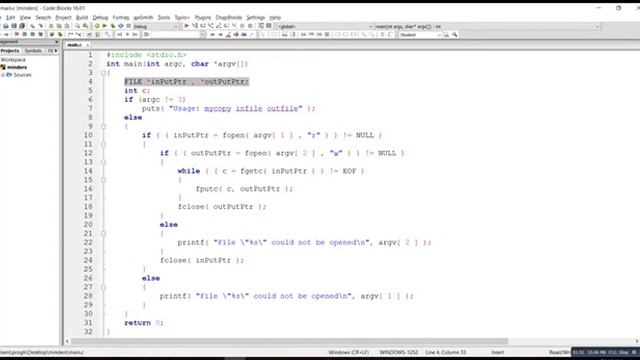640x360 pixels.
Task: Click the wrench icon beside the Student dropdown
Action: 455,35
